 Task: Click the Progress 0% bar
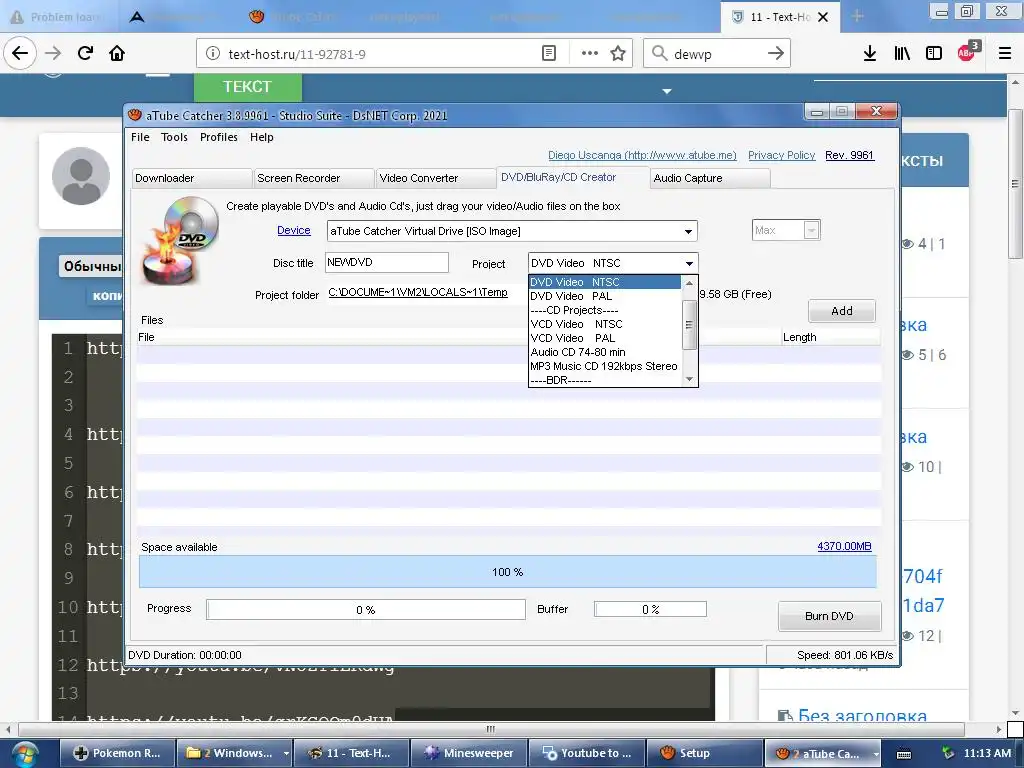pos(366,609)
